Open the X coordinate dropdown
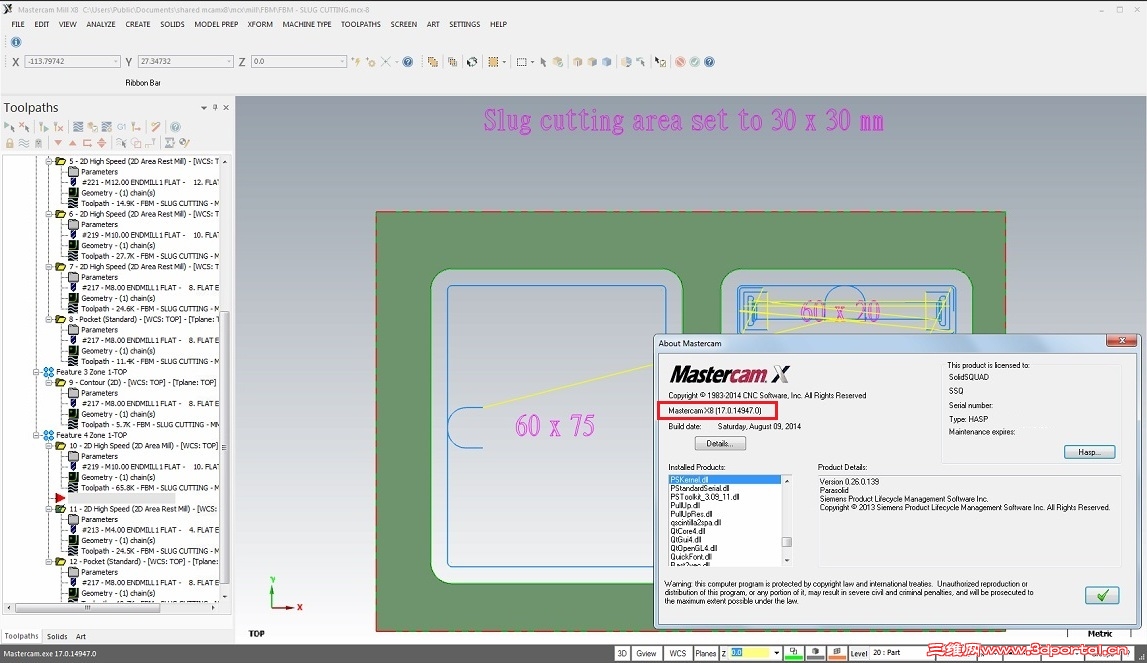 point(115,62)
